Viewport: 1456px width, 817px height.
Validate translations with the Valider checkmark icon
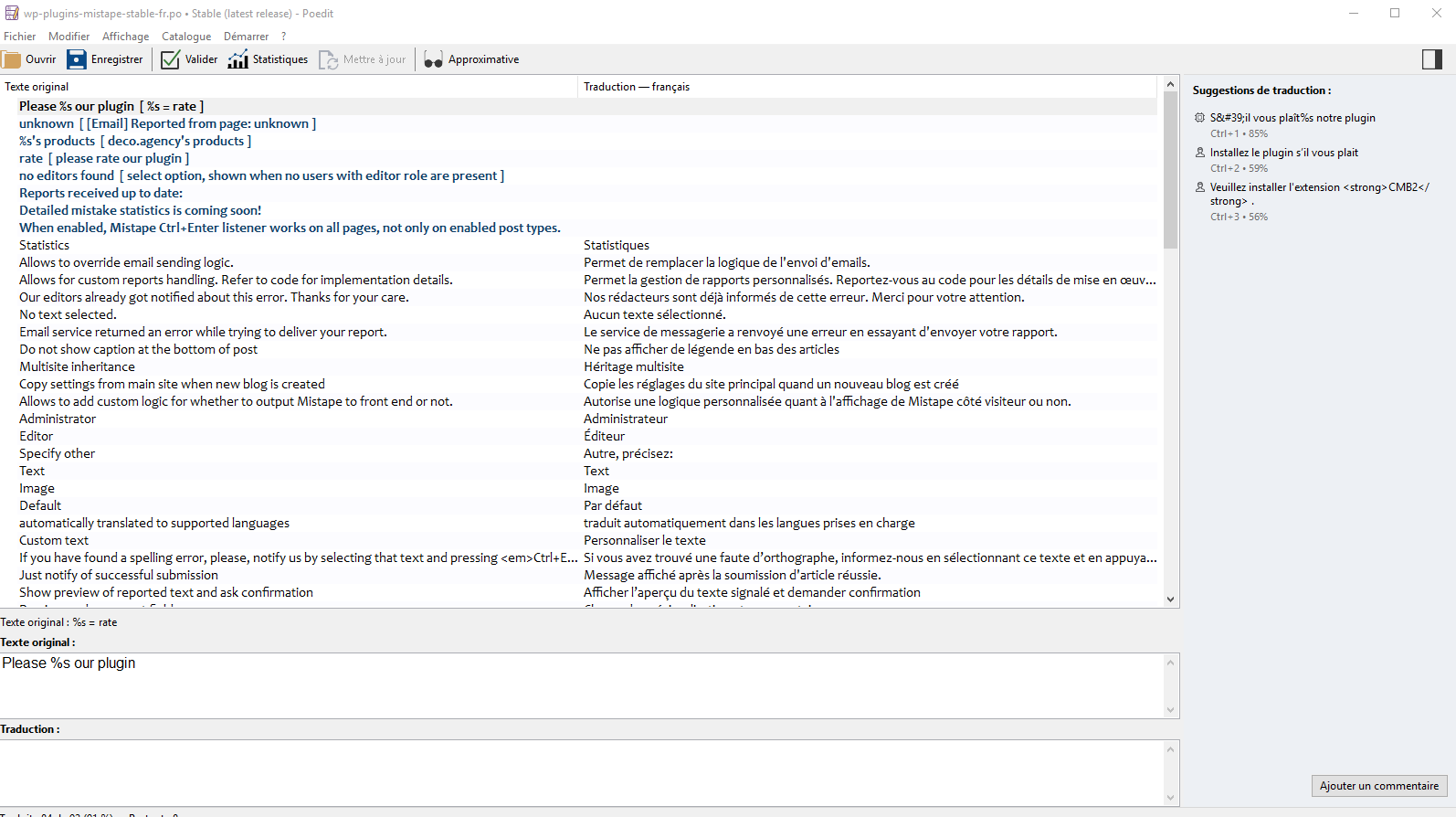point(170,59)
